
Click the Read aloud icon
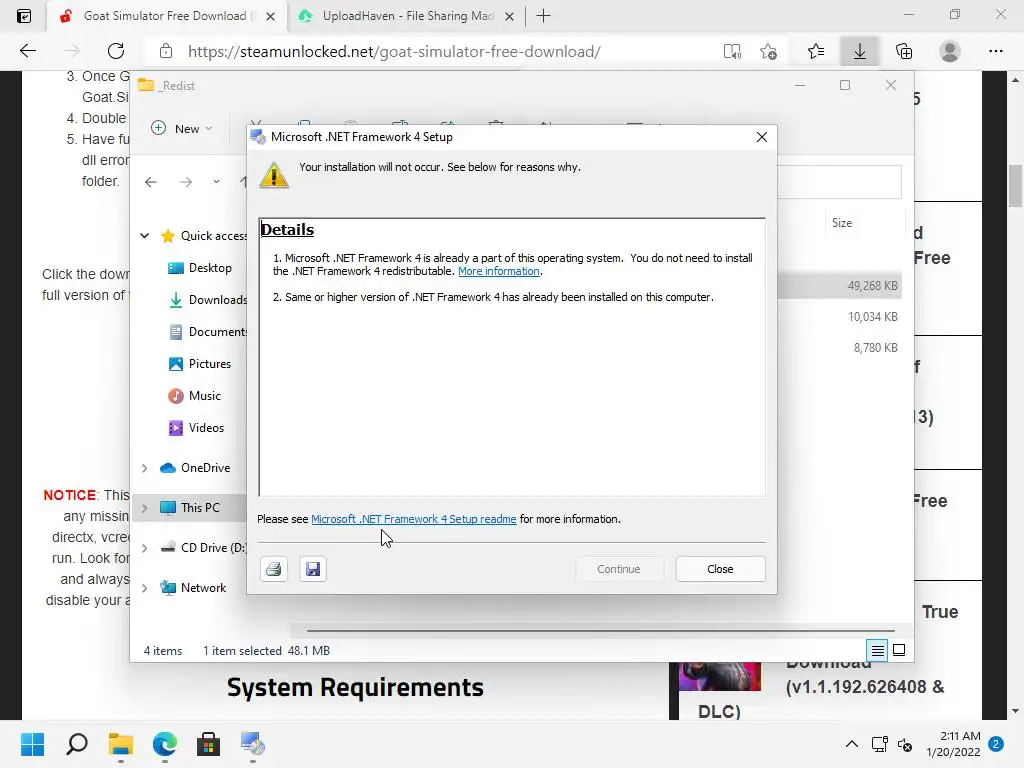coord(732,51)
